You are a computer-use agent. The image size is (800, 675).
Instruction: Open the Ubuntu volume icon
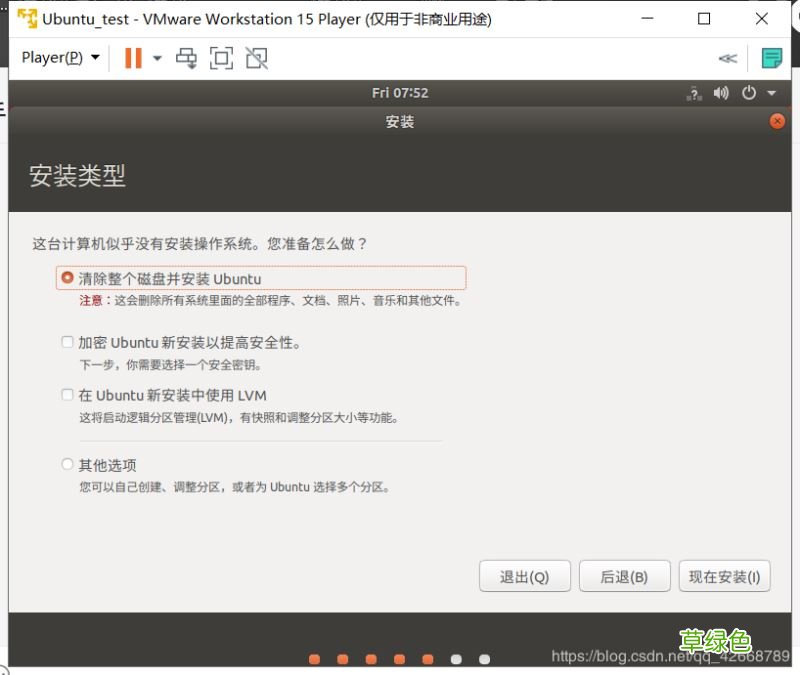click(721, 93)
